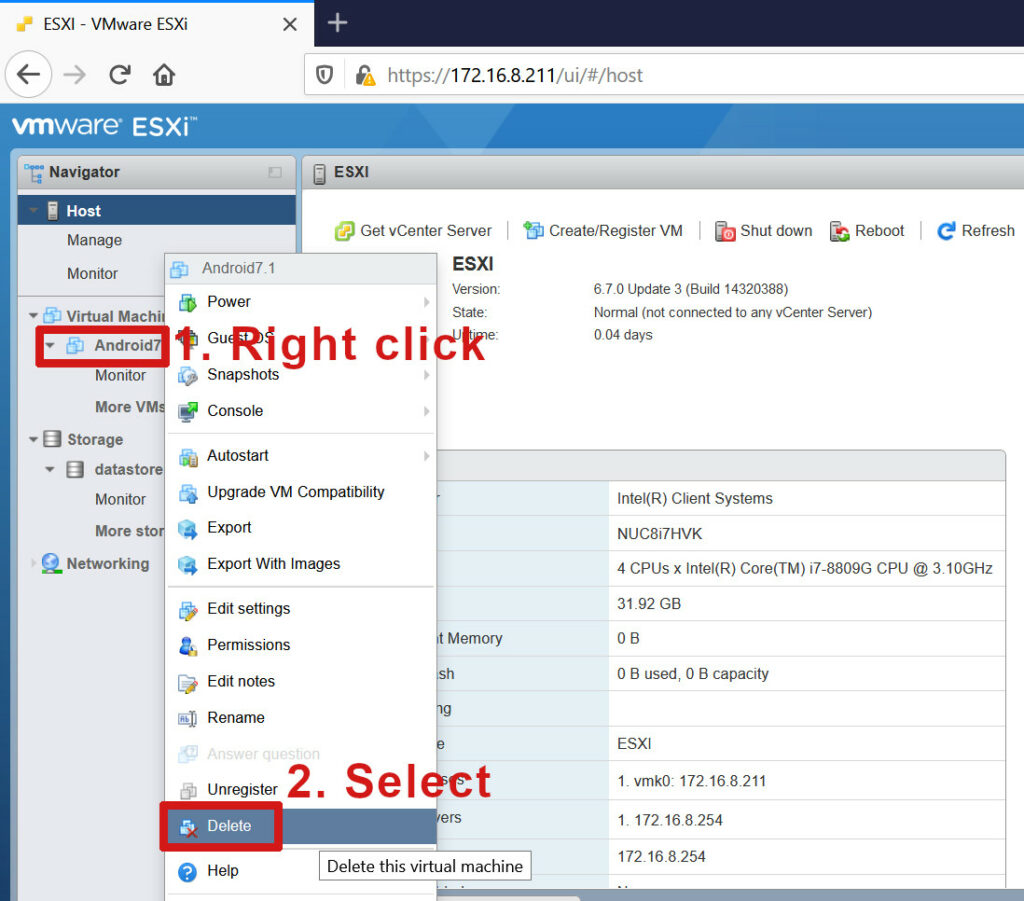Select the Android7 VM icon in tree
This screenshot has height=901, width=1024.
point(75,345)
